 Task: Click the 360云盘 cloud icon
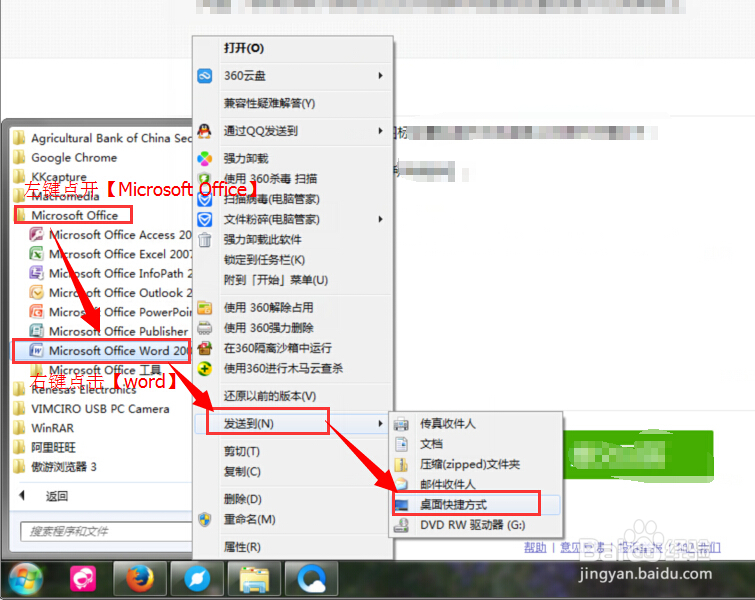click(x=205, y=76)
